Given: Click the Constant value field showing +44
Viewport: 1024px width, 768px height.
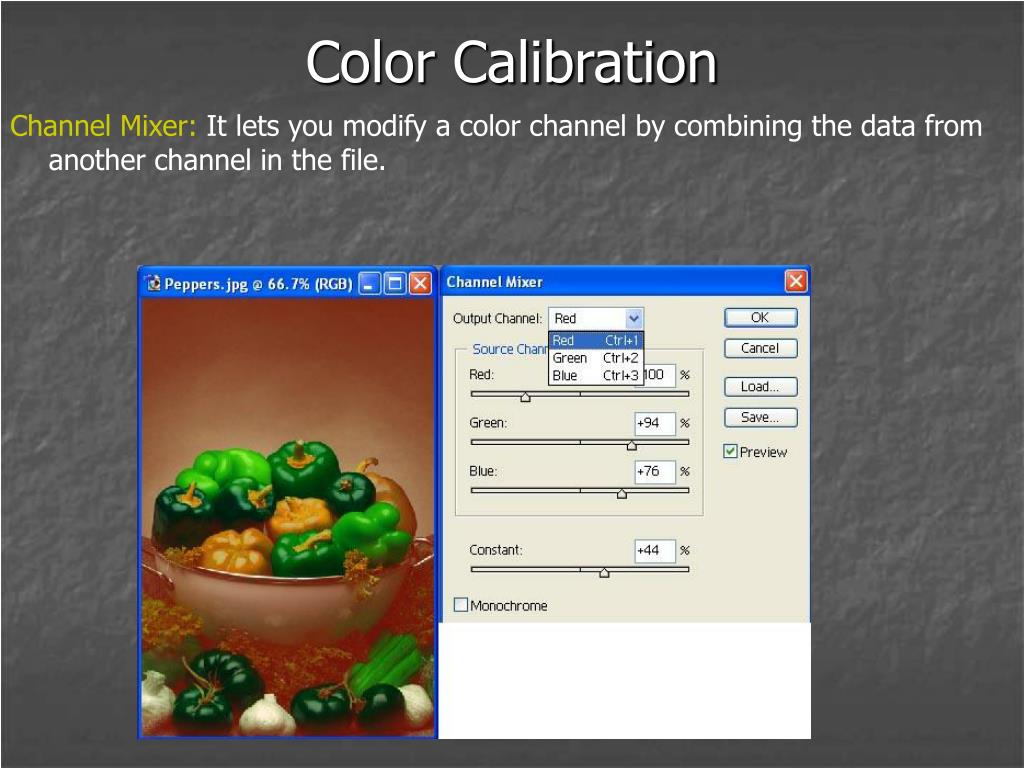Looking at the screenshot, I should (655, 551).
